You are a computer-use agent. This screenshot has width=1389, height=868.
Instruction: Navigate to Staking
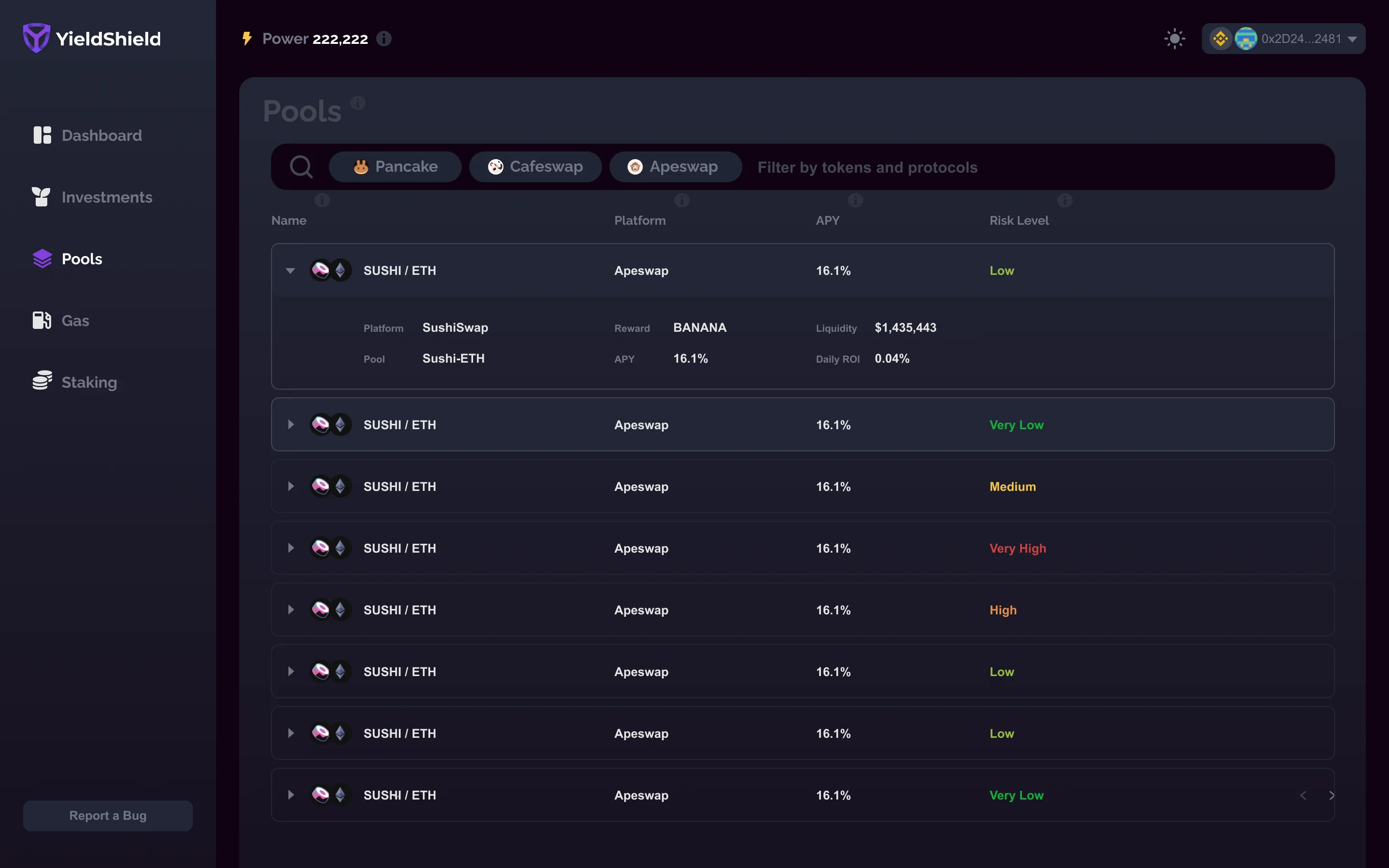click(x=75, y=382)
